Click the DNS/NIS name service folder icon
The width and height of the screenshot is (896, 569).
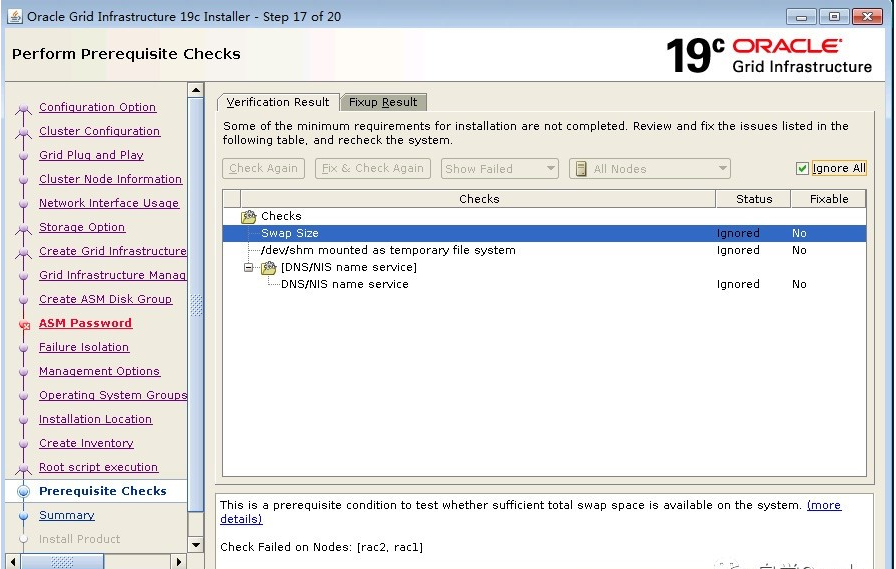[268, 268]
